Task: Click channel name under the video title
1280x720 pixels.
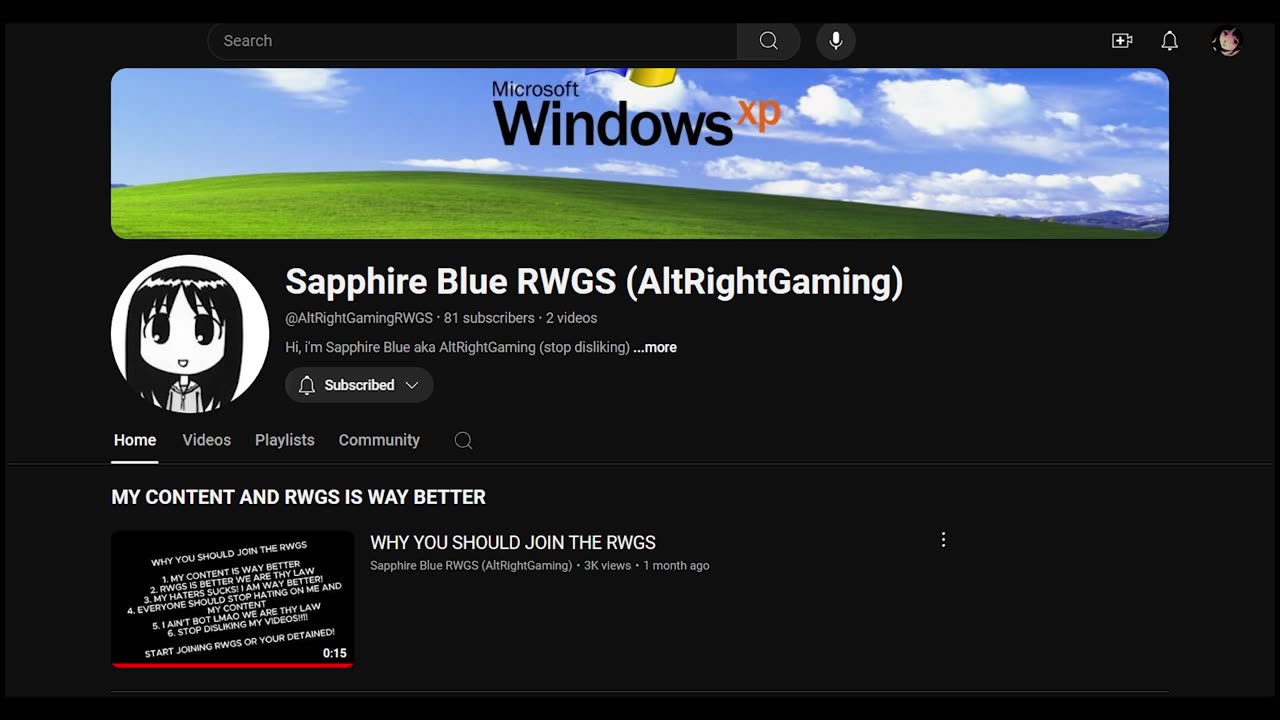Action: click(x=471, y=566)
